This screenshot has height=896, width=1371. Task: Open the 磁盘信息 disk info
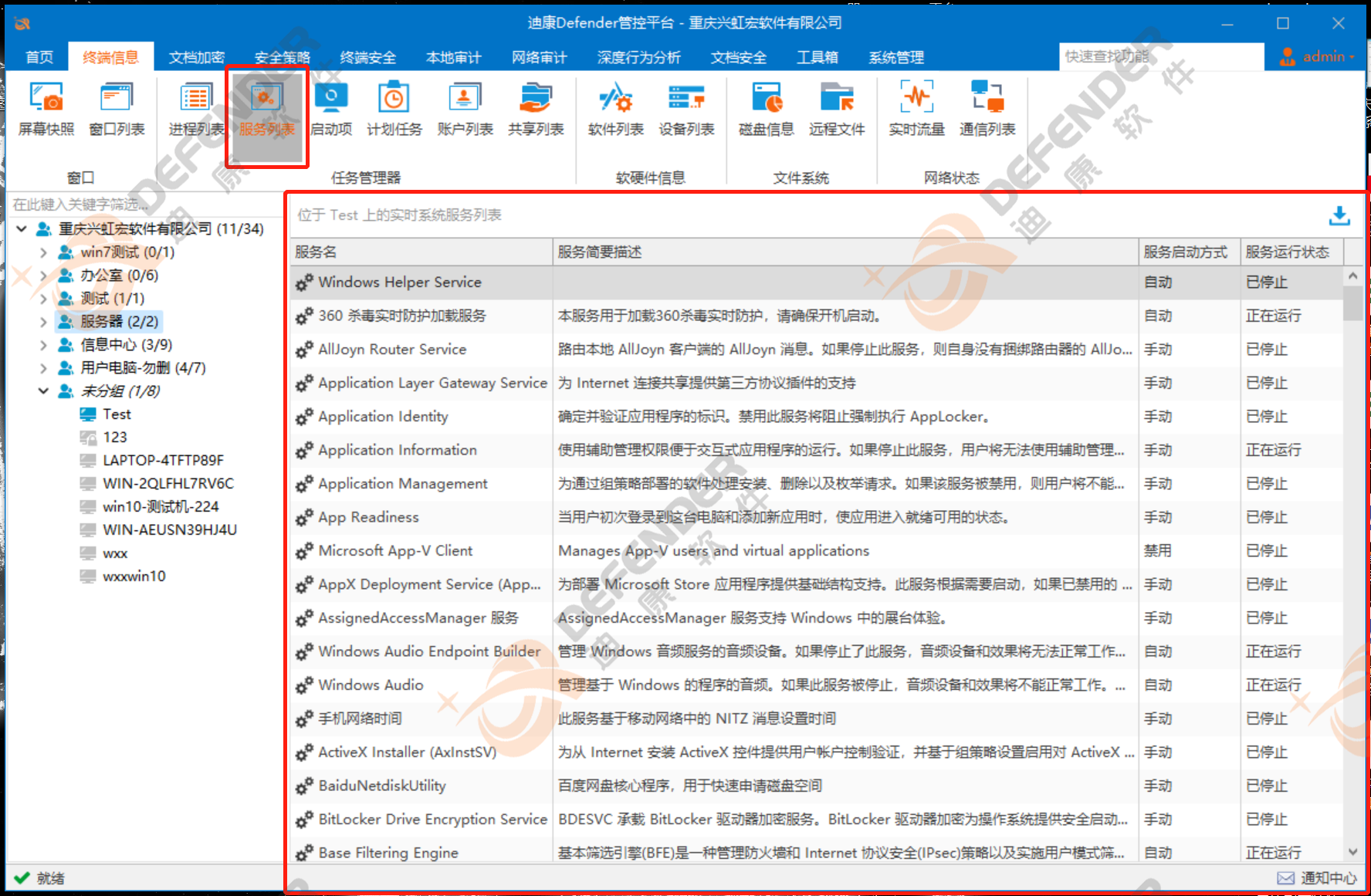point(766,109)
